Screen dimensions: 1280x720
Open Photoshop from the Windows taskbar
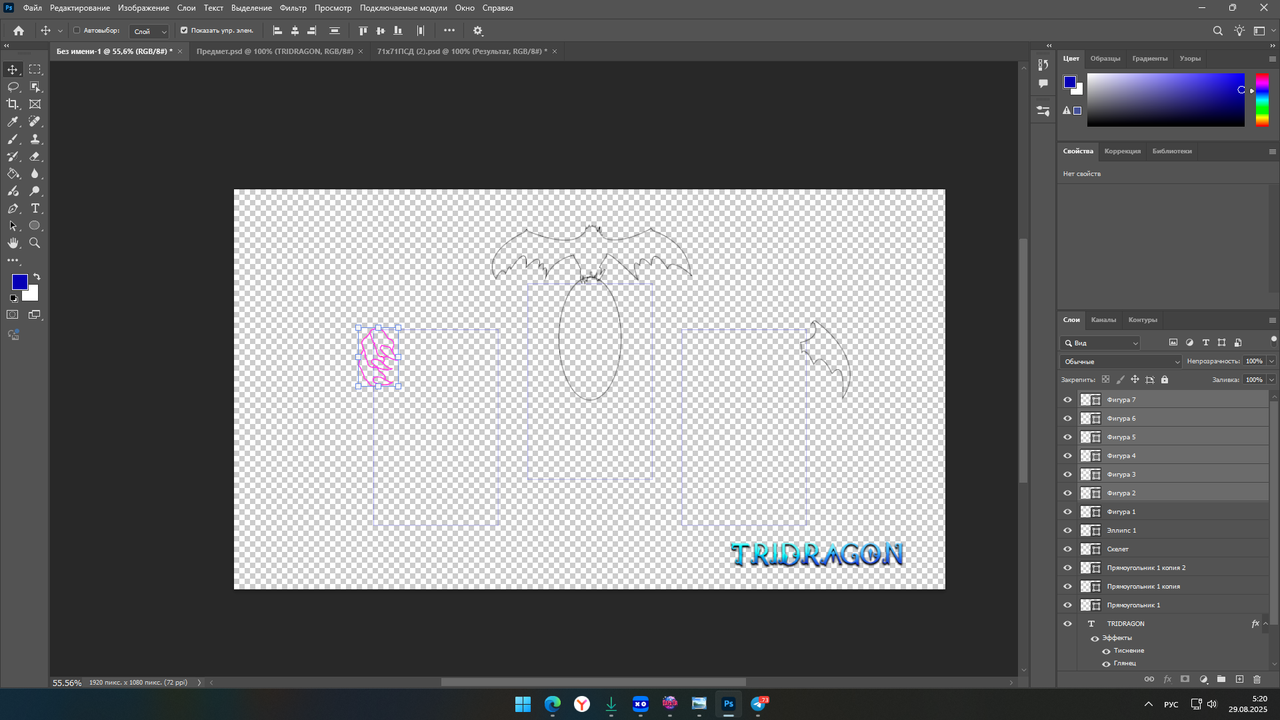coord(728,704)
